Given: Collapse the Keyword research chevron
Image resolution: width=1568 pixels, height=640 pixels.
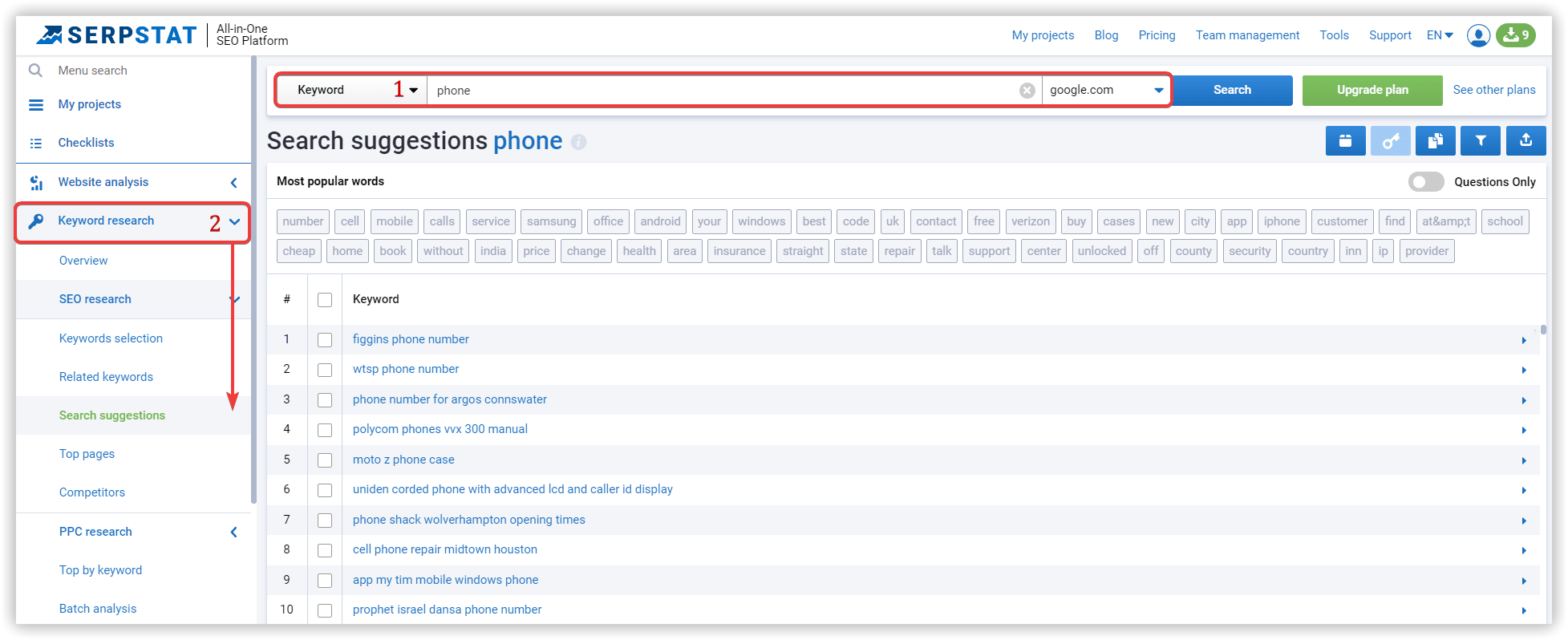Looking at the screenshot, I should coord(234,221).
